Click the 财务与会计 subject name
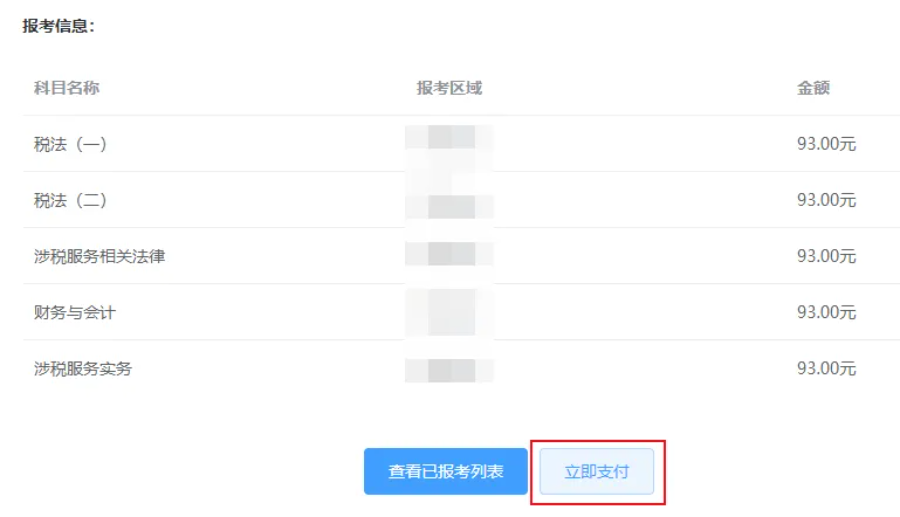Screen dimensions: 900x517 (x=75, y=312)
